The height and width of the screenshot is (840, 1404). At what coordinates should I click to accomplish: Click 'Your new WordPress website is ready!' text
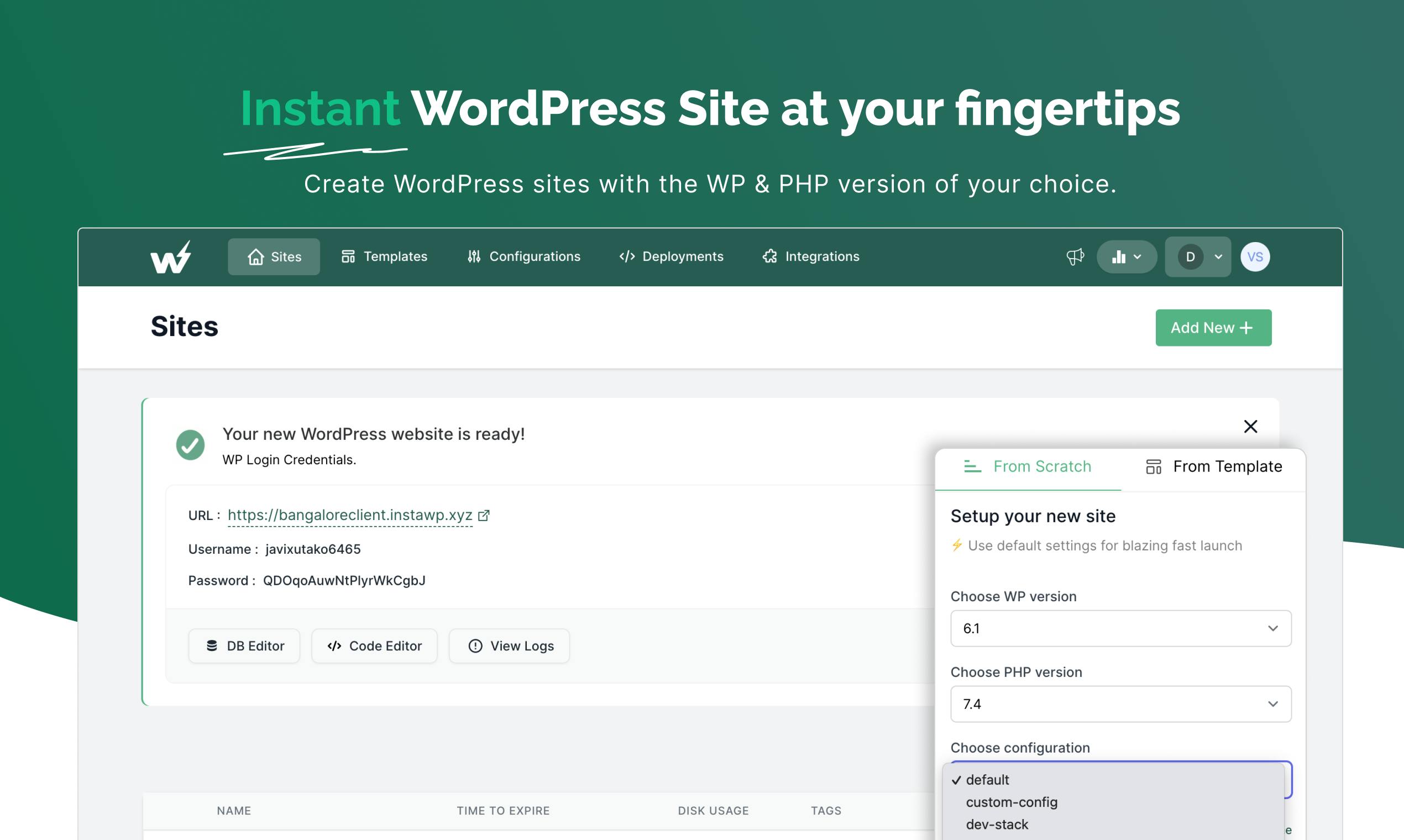(374, 435)
